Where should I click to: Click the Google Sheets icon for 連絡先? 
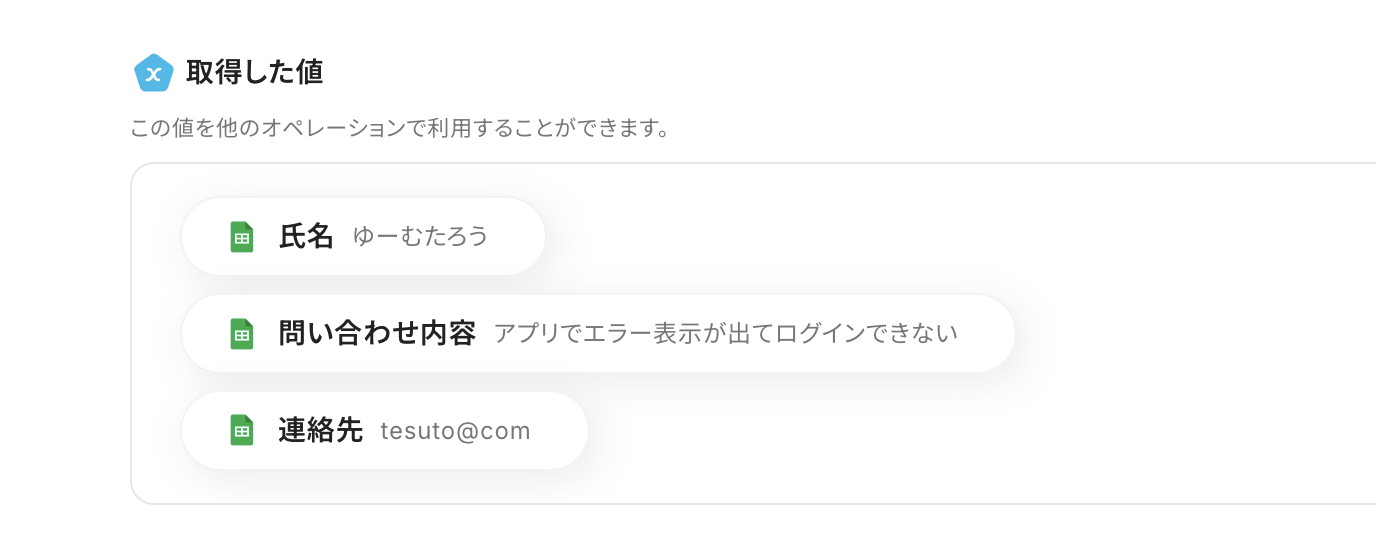click(x=242, y=430)
